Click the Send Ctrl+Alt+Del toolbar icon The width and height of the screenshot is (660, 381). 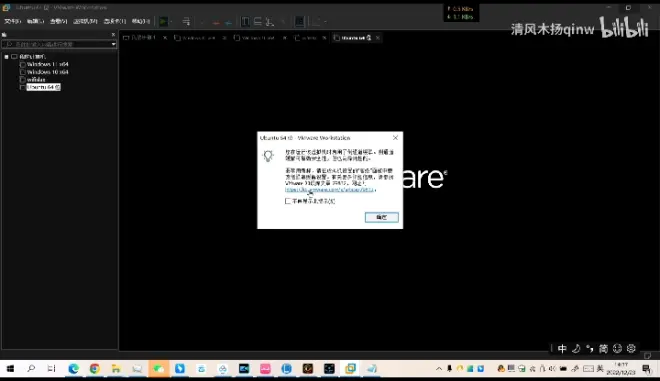pos(186,21)
